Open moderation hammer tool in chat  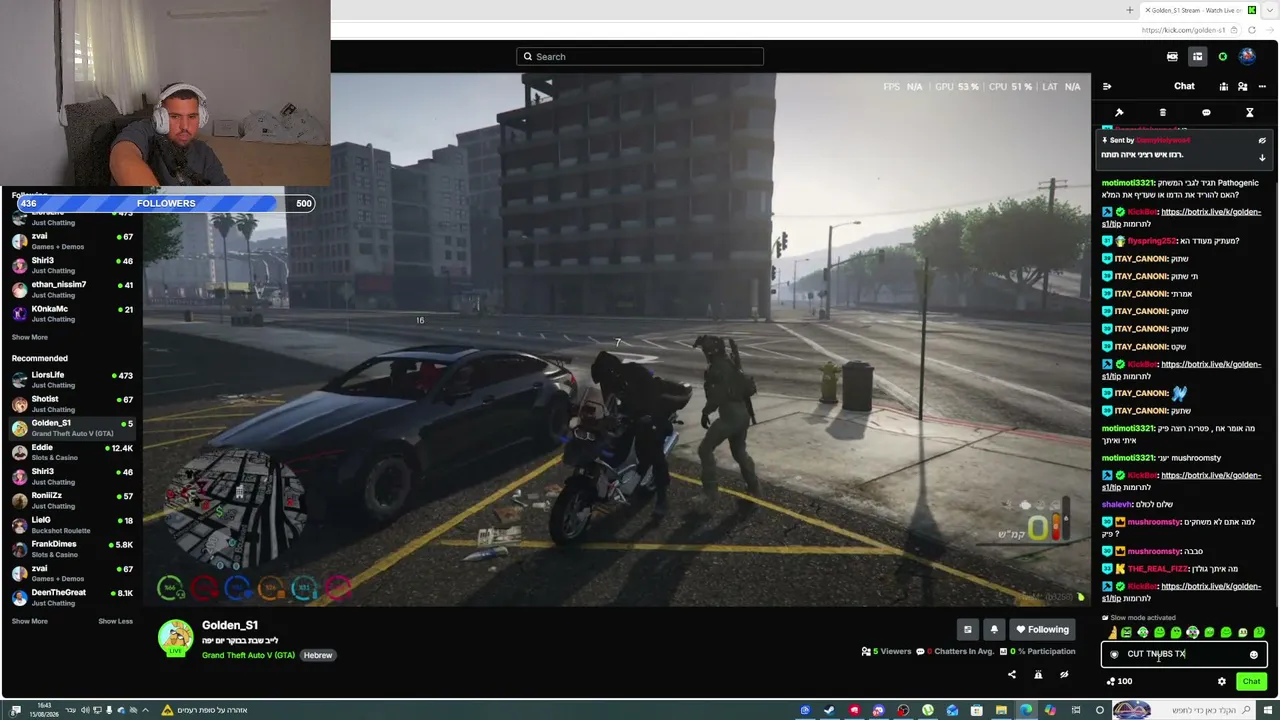coord(1119,113)
